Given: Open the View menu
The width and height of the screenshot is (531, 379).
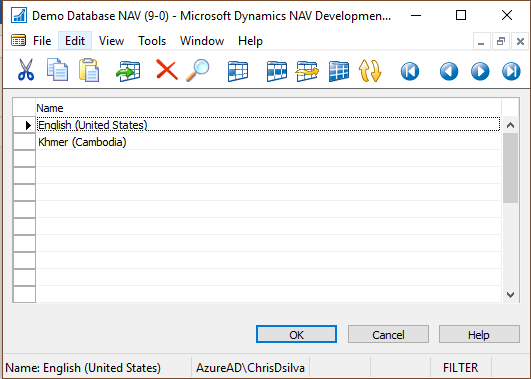Looking at the screenshot, I should (x=111, y=41).
